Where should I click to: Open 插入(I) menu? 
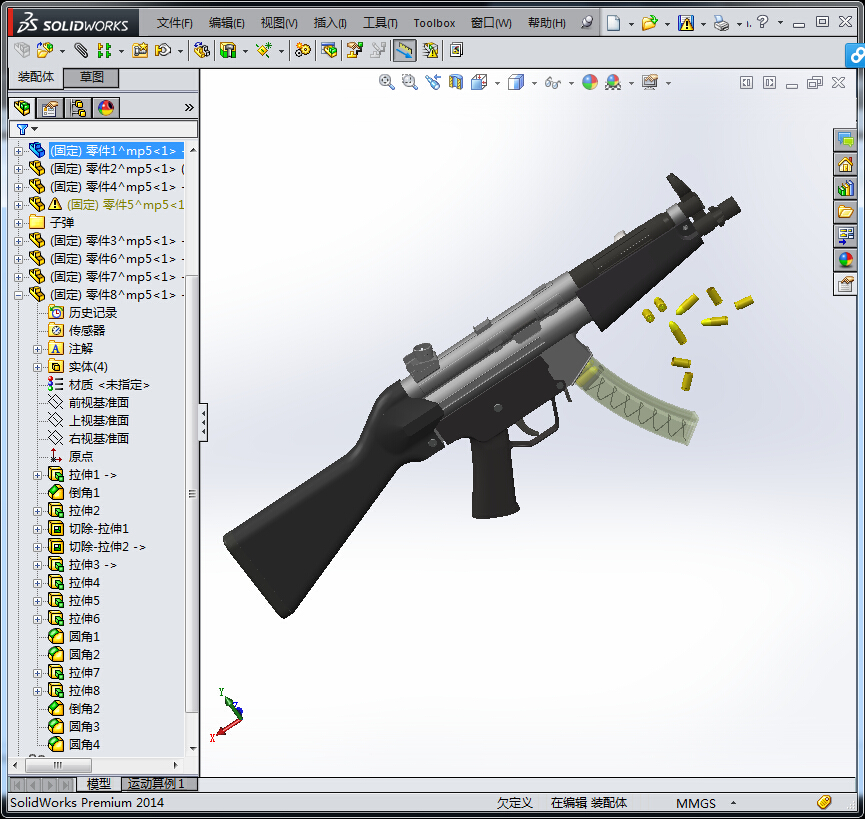coord(330,23)
